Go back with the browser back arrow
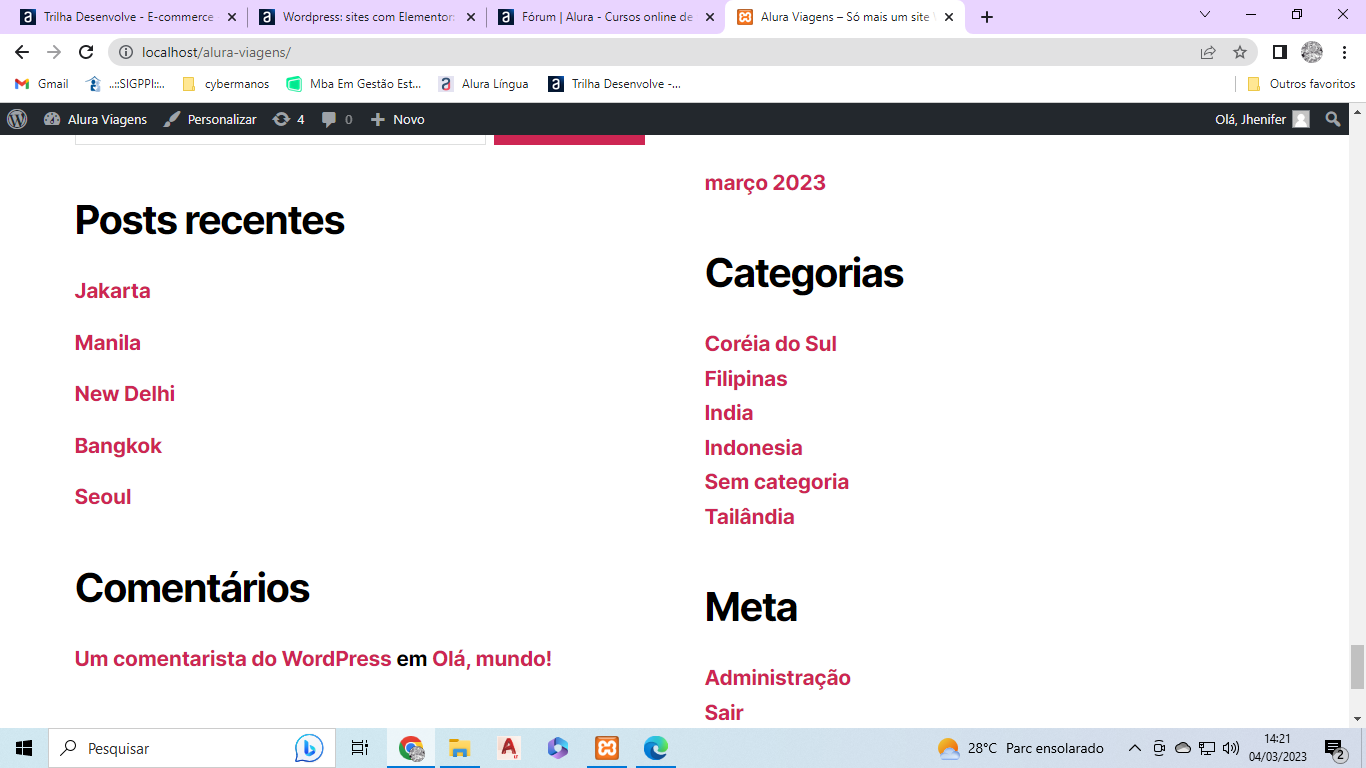 [x=22, y=52]
